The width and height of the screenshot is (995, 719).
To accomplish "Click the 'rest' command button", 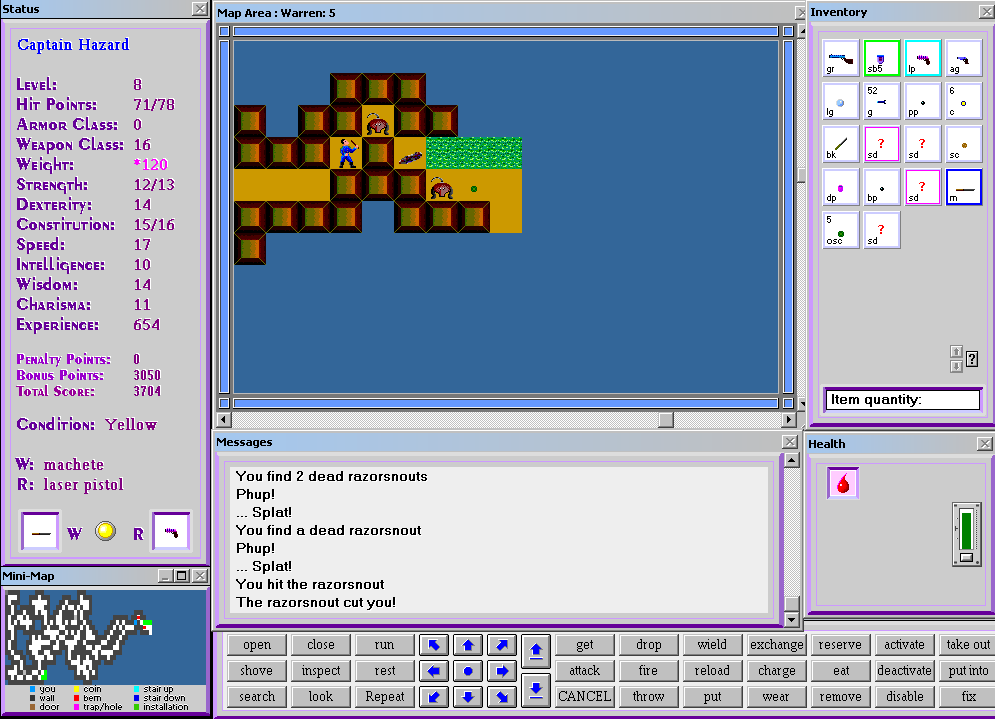I will [x=385, y=671].
